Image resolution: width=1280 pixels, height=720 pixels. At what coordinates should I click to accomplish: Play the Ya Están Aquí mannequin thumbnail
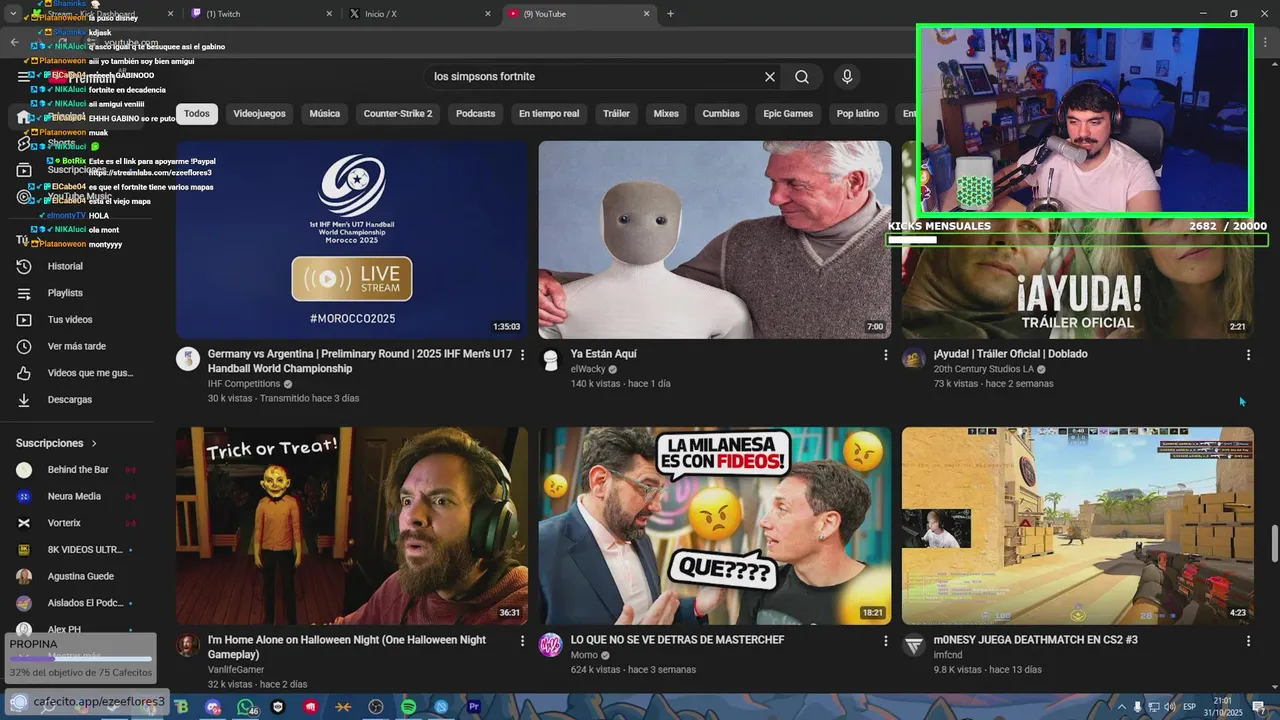715,240
